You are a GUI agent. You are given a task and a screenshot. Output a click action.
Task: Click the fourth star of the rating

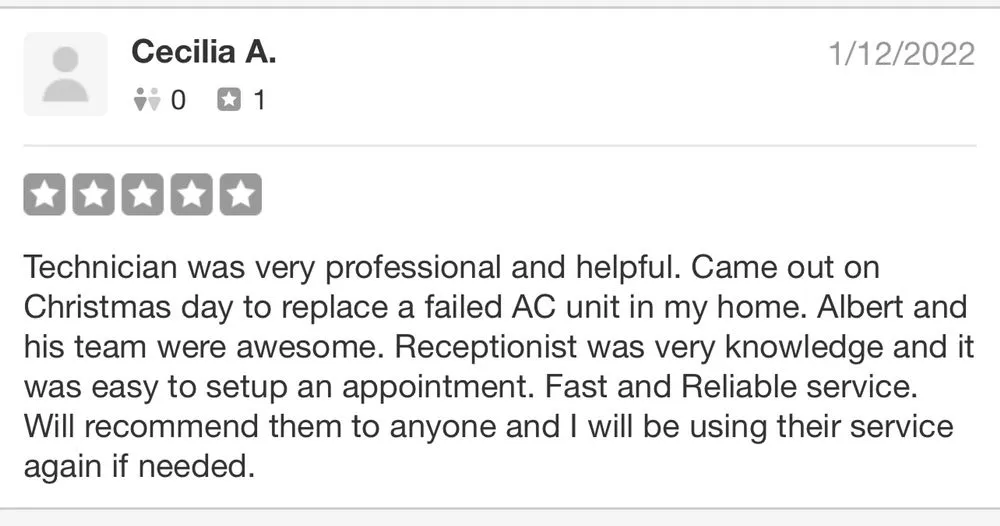[191, 195]
